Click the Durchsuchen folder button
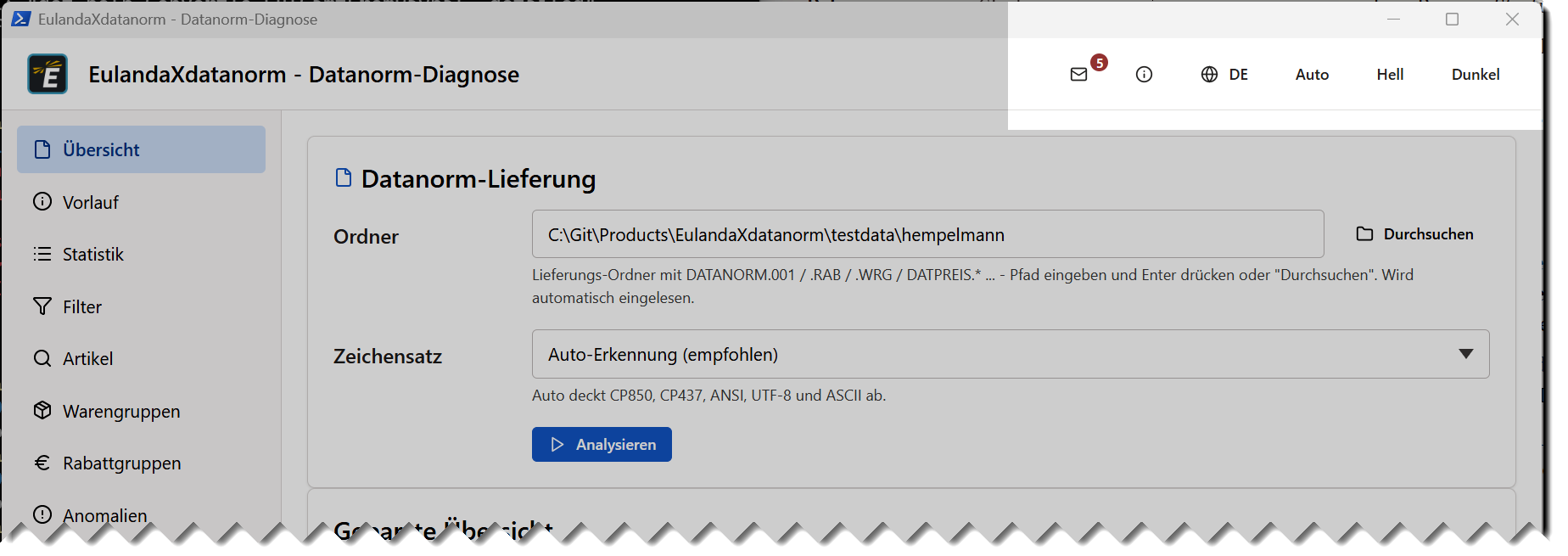This screenshot has width=1568, height=556. pyautogui.click(x=1415, y=234)
